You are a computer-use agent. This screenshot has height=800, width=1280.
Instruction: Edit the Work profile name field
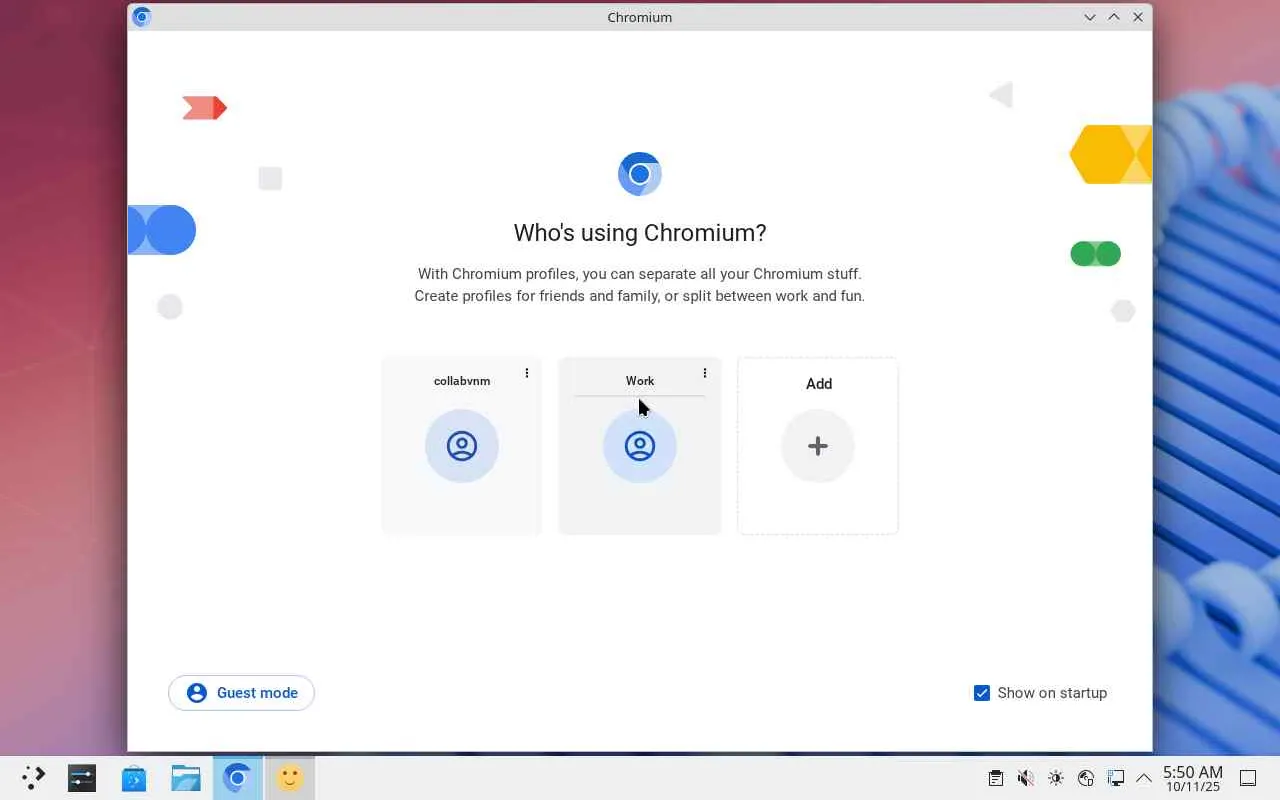[640, 381]
